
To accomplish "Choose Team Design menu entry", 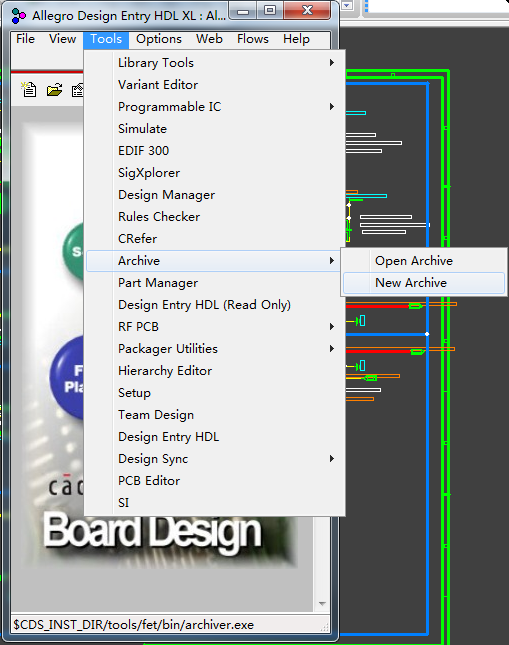I will (214, 415).
